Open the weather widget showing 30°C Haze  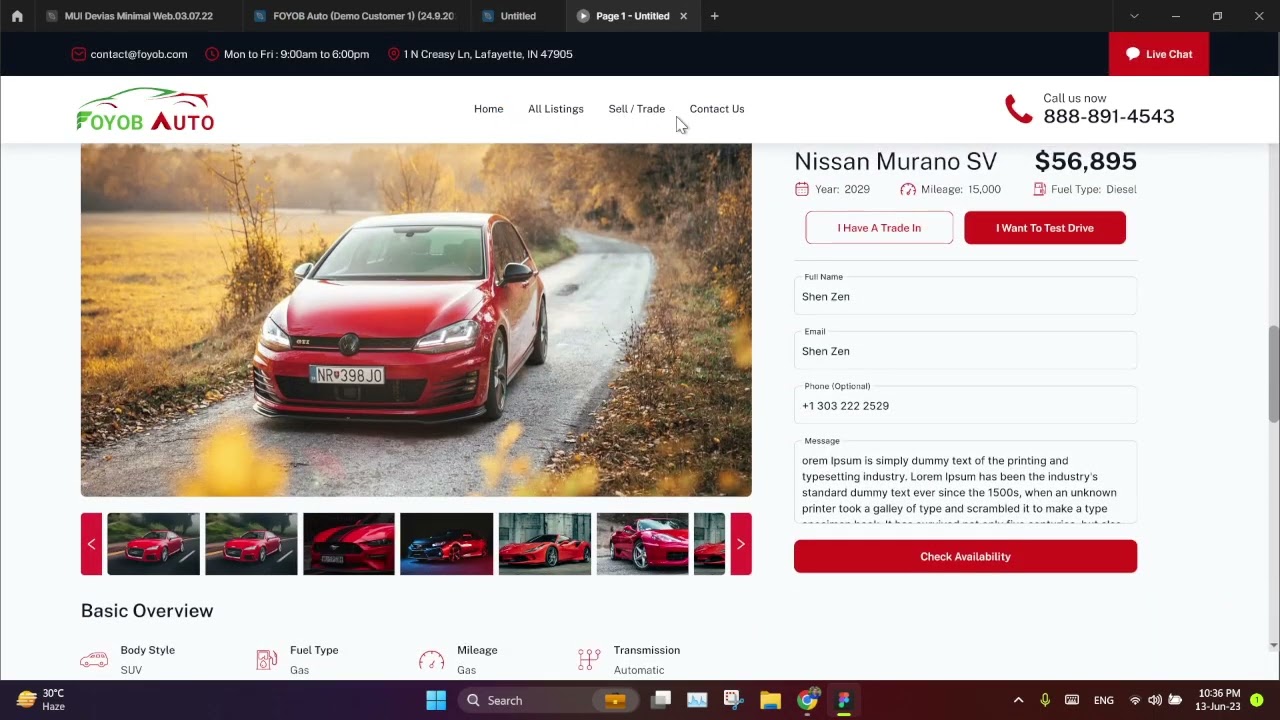tap(41, 700)
